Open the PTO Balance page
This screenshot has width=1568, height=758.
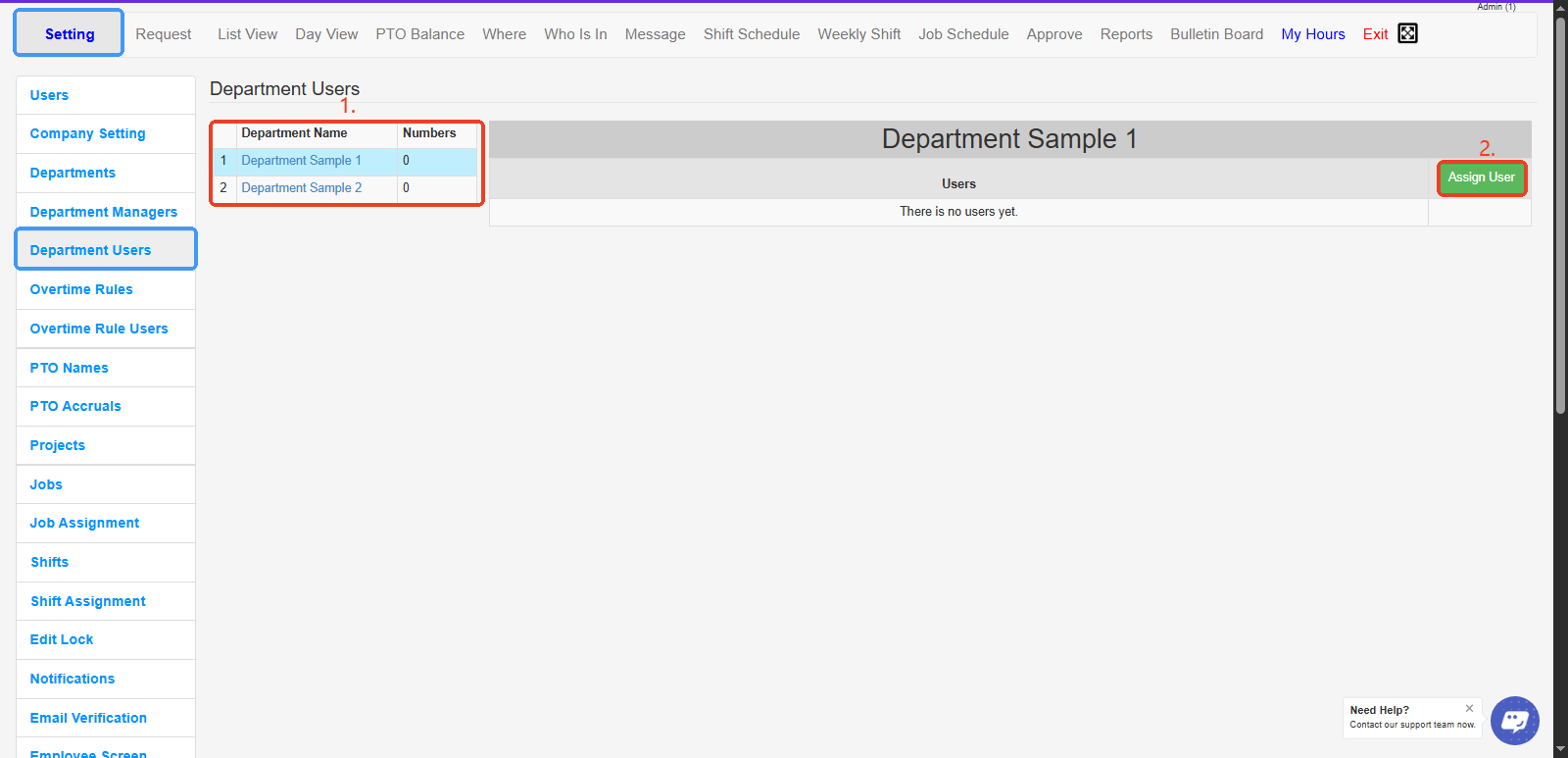419,34
